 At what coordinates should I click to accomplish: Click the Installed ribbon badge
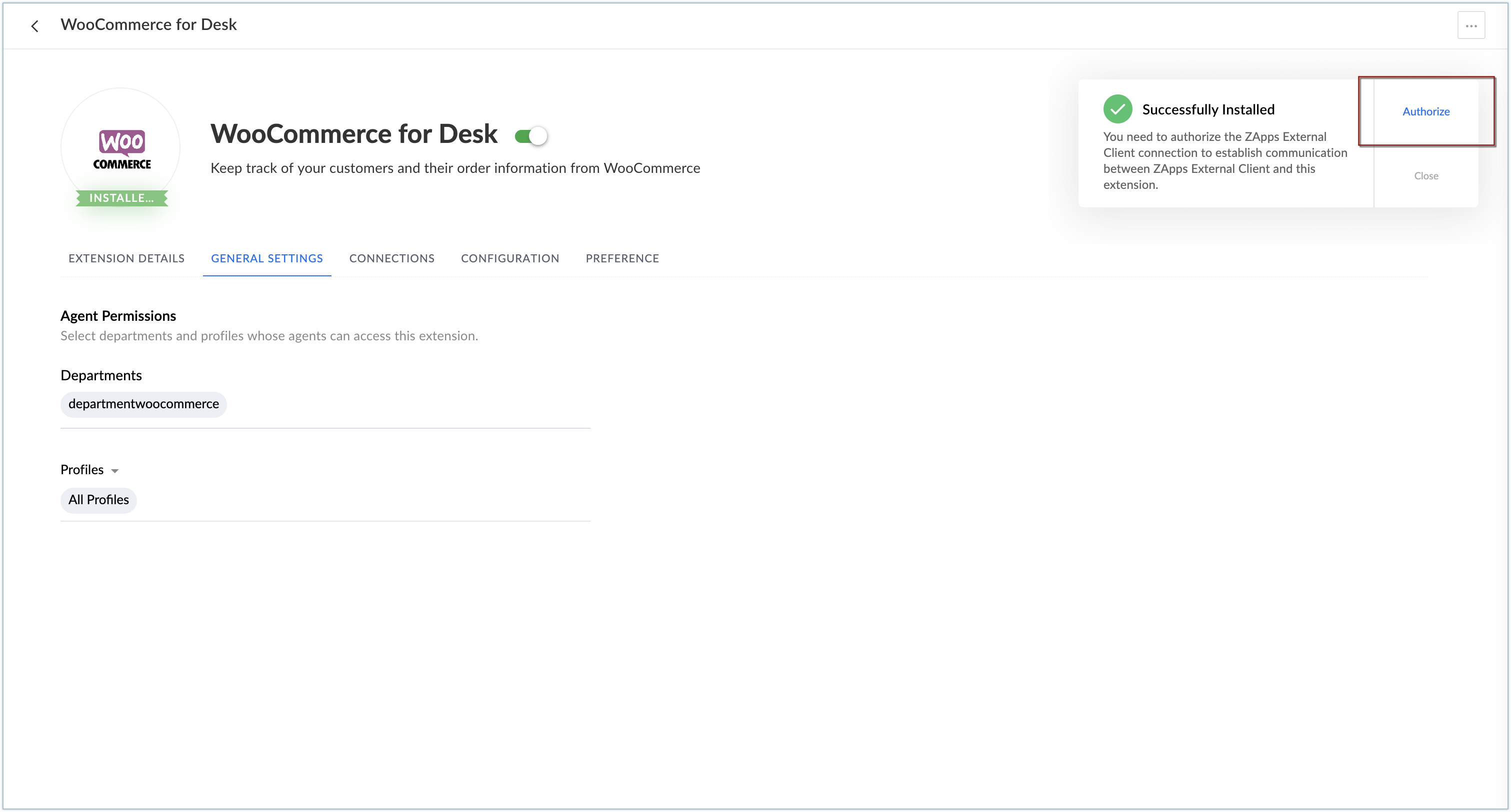121,198
